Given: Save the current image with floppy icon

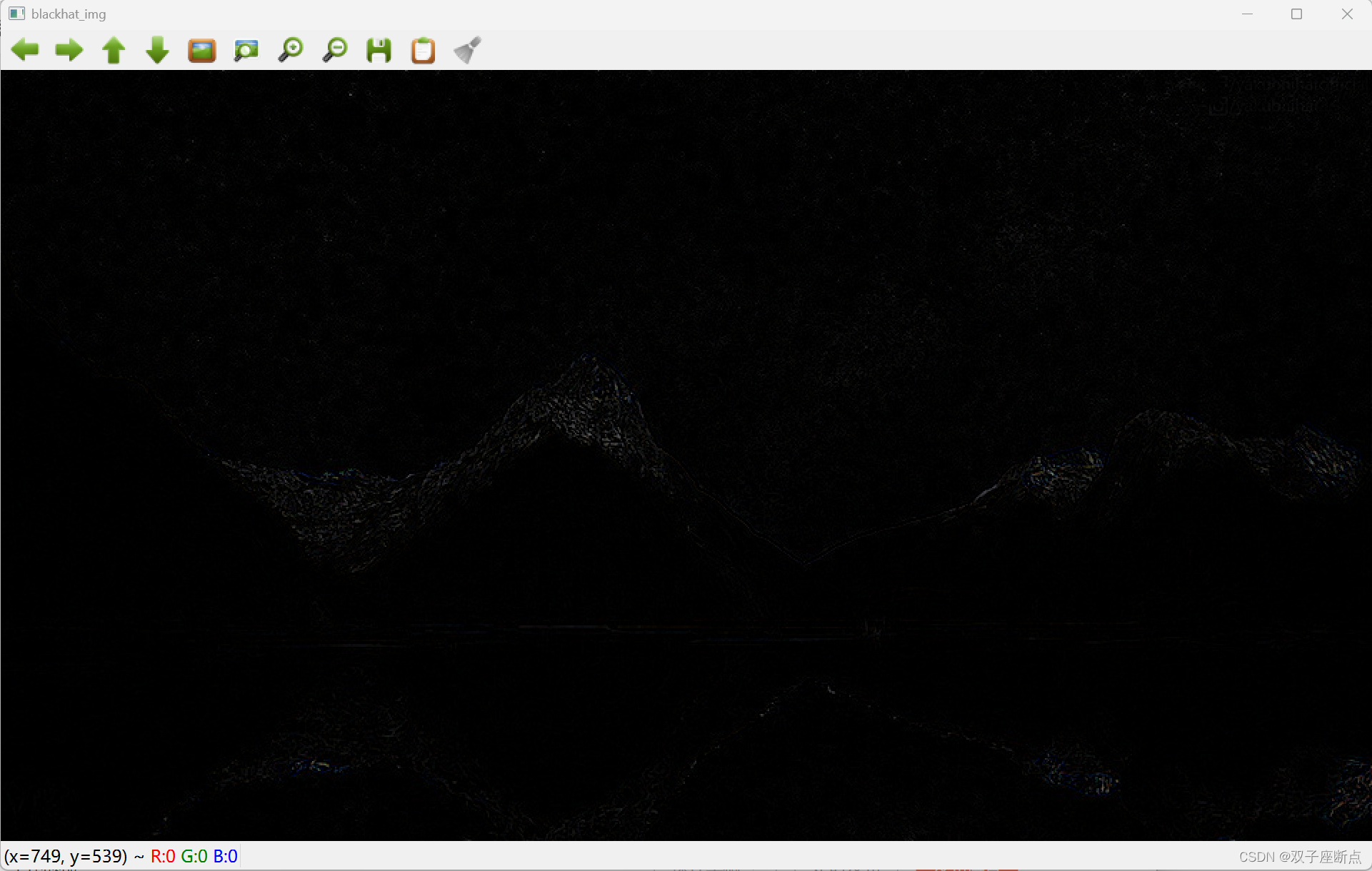Looking at the screenshot, I should (379, 50).
